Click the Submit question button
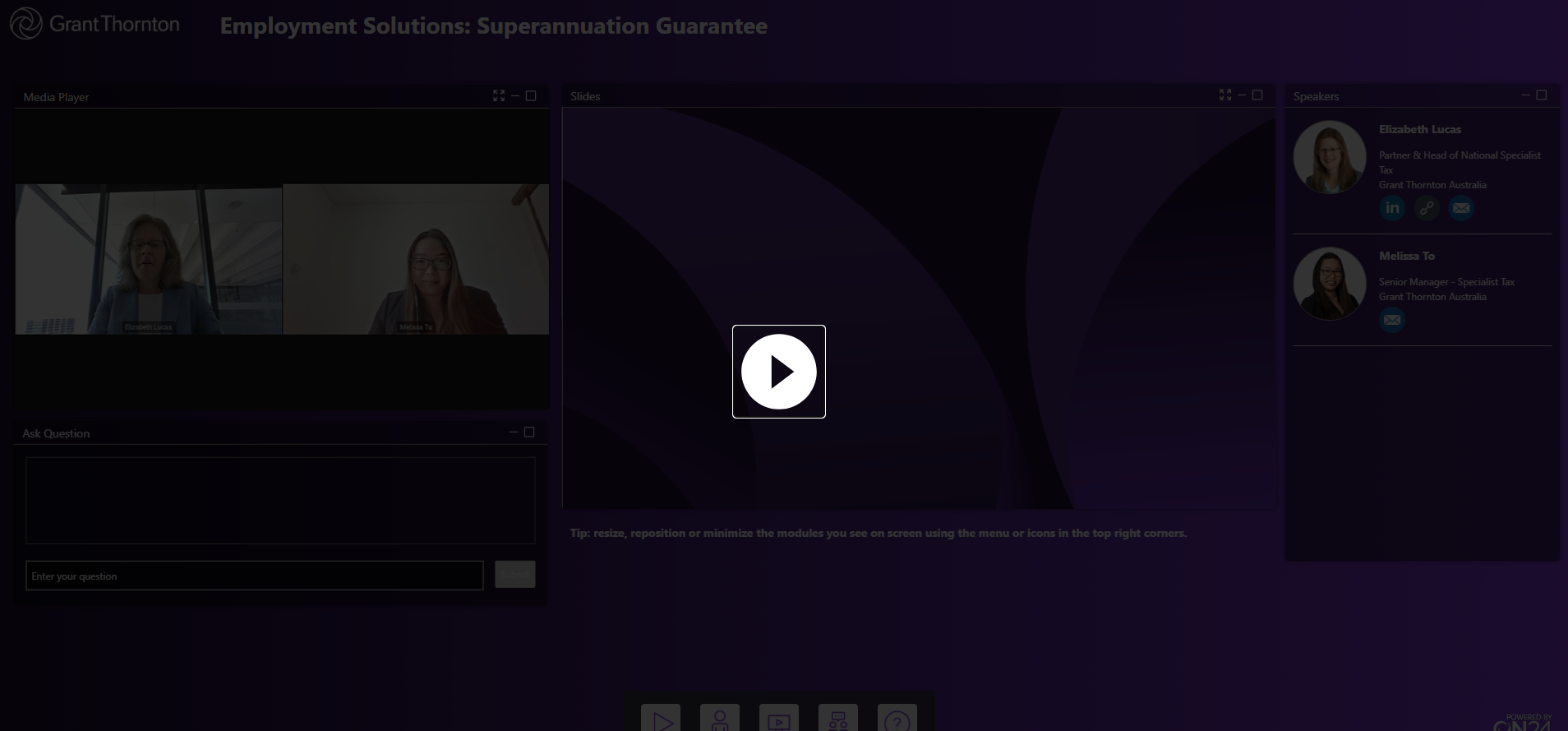 [x=515, y=575]
